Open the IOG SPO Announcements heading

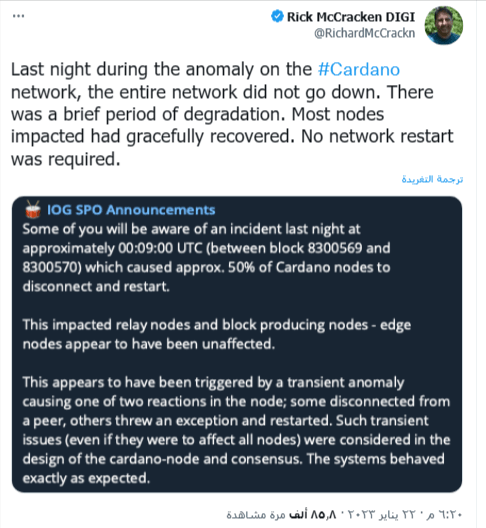click(x=131, y=210)
